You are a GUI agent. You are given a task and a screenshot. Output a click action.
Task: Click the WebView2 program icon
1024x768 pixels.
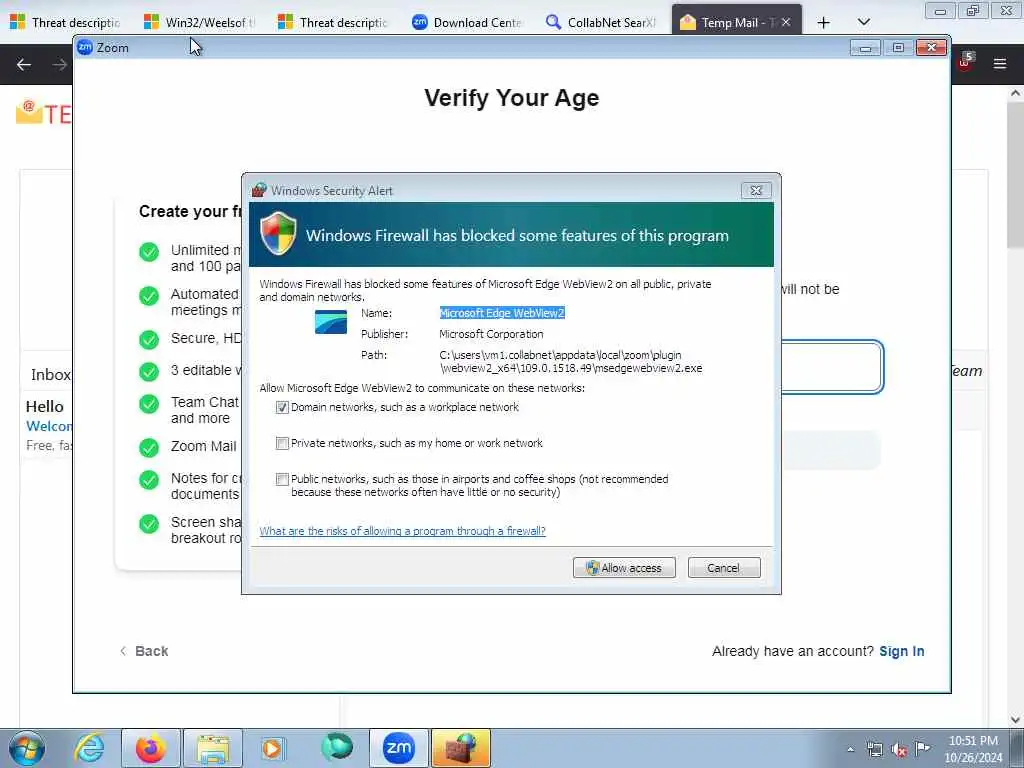(331, 322)
